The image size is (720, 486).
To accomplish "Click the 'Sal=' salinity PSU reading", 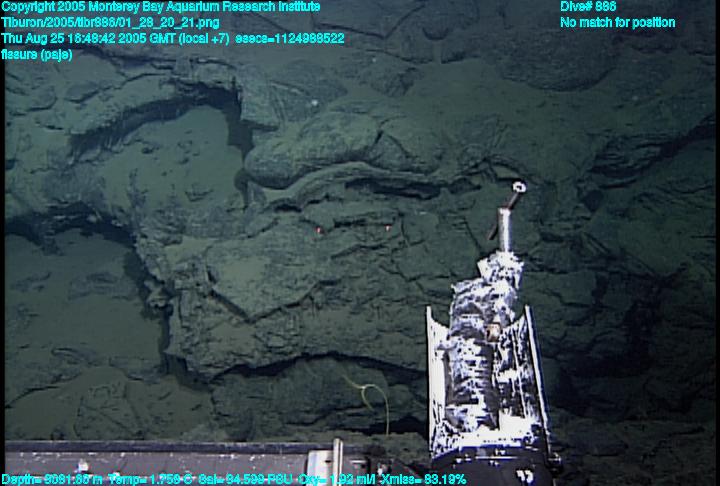I will click(x=246, y=480).
